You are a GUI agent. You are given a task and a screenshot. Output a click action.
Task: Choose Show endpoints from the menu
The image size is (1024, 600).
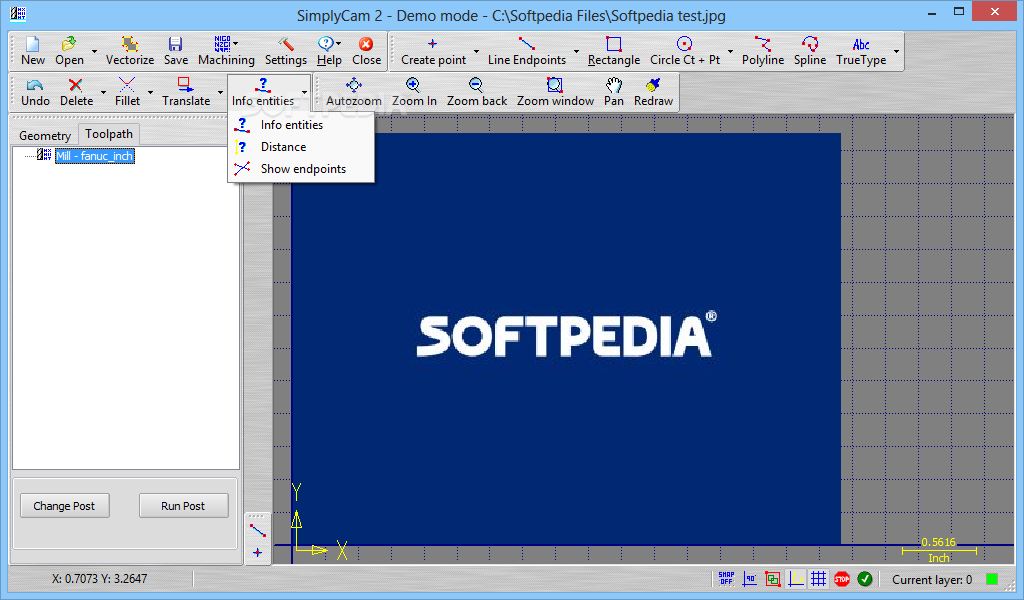[x=300, y=169]
